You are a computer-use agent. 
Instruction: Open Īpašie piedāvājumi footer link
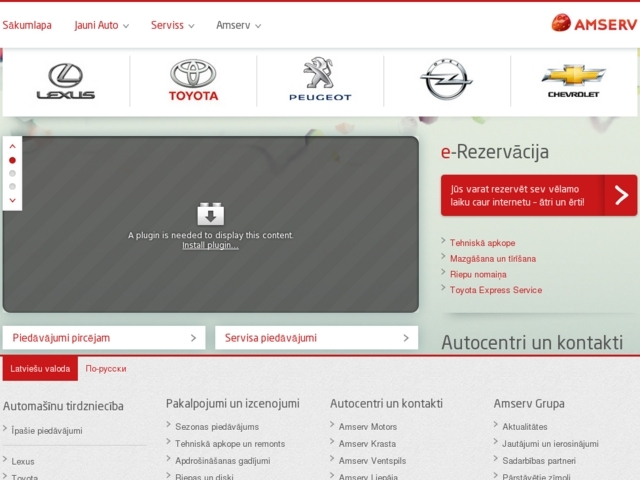(47, 431)
